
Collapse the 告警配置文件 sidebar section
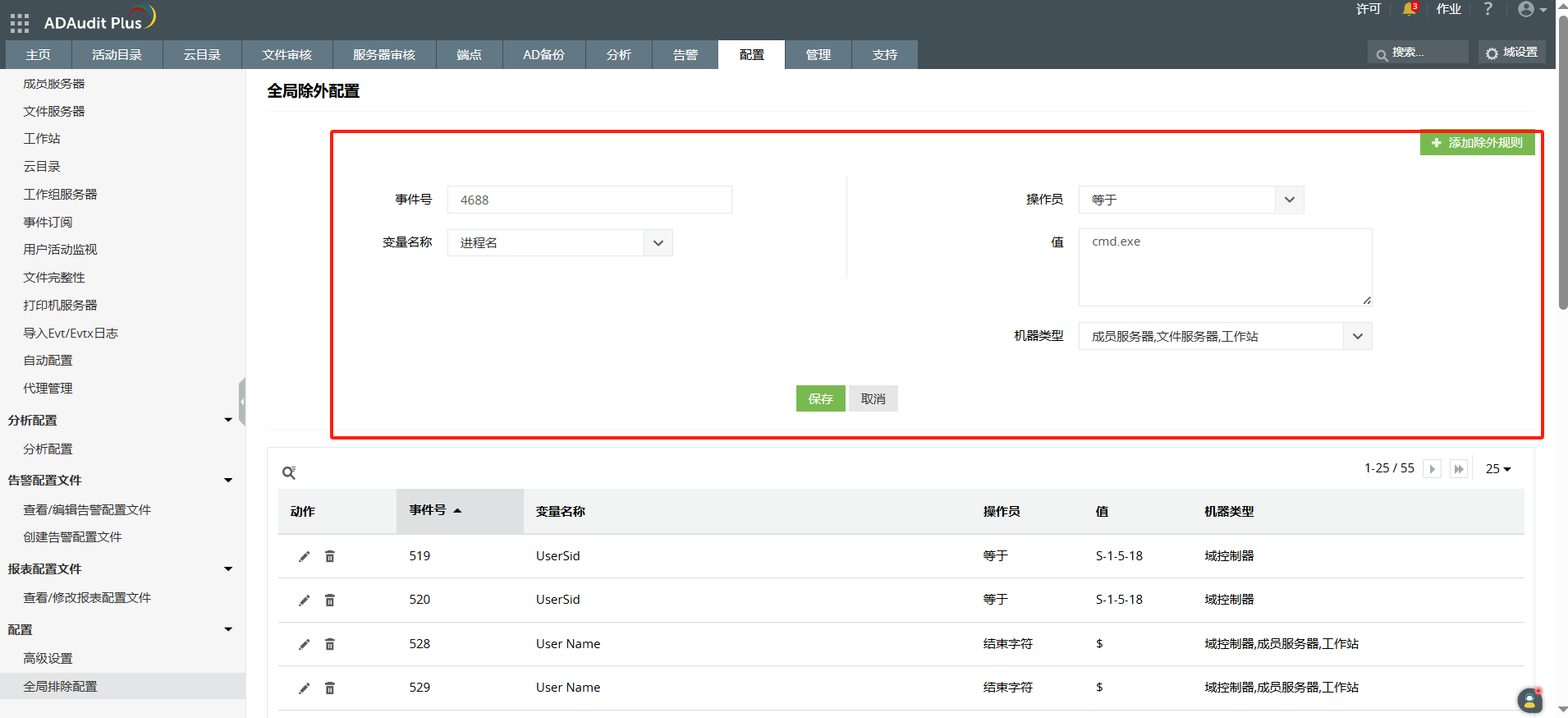click(x=228, y=480)
